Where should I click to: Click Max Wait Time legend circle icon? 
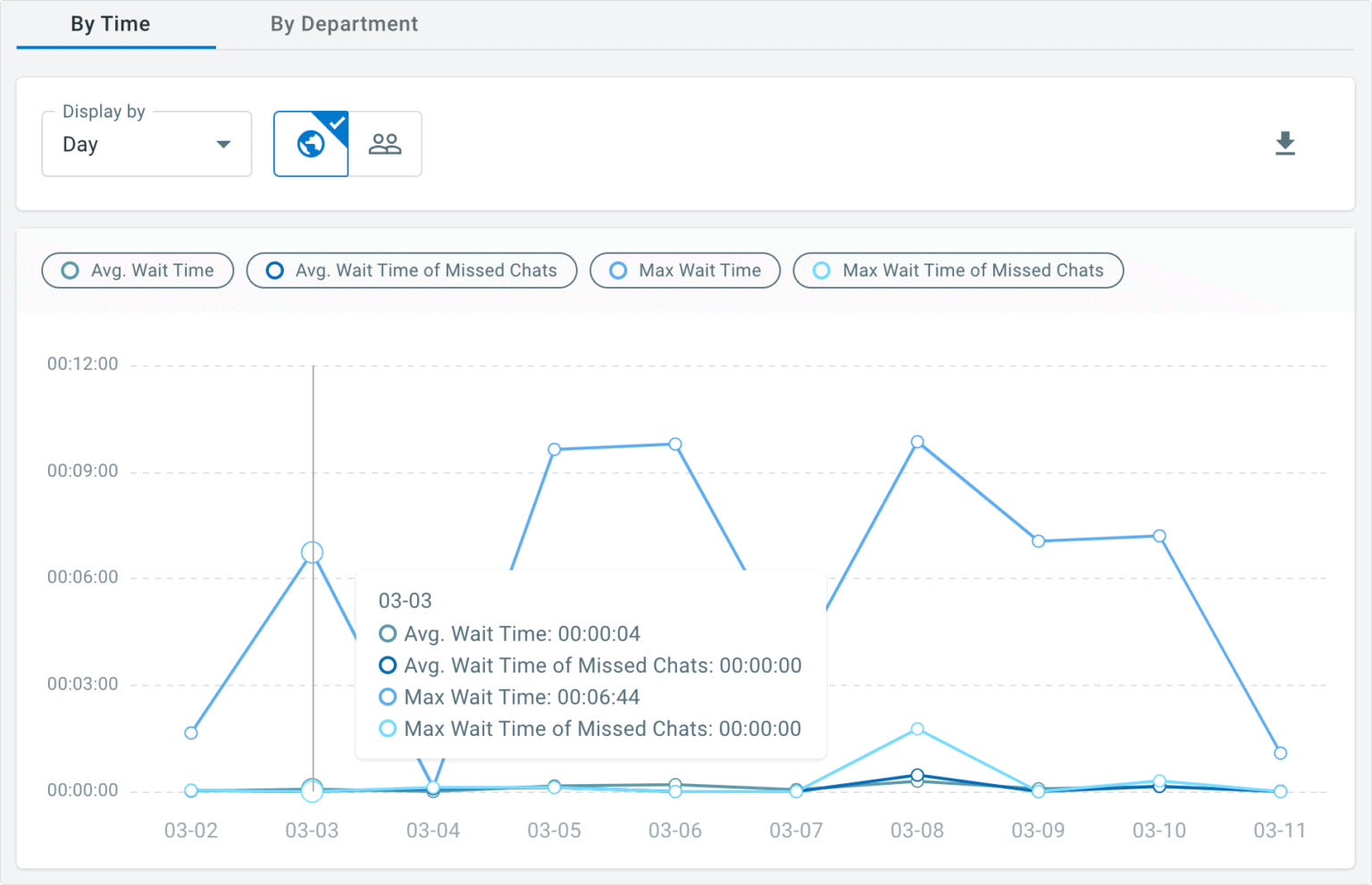tap(617, 271)
